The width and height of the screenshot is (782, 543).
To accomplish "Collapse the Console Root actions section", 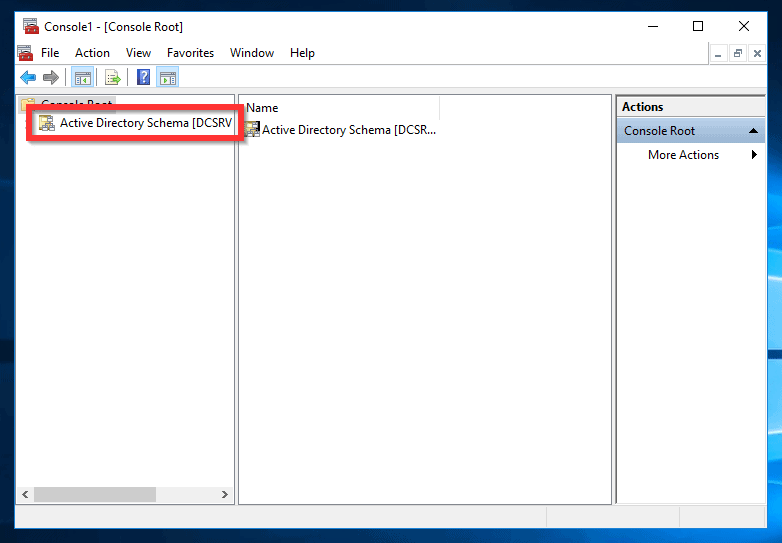I will click(x=753, y=131).
